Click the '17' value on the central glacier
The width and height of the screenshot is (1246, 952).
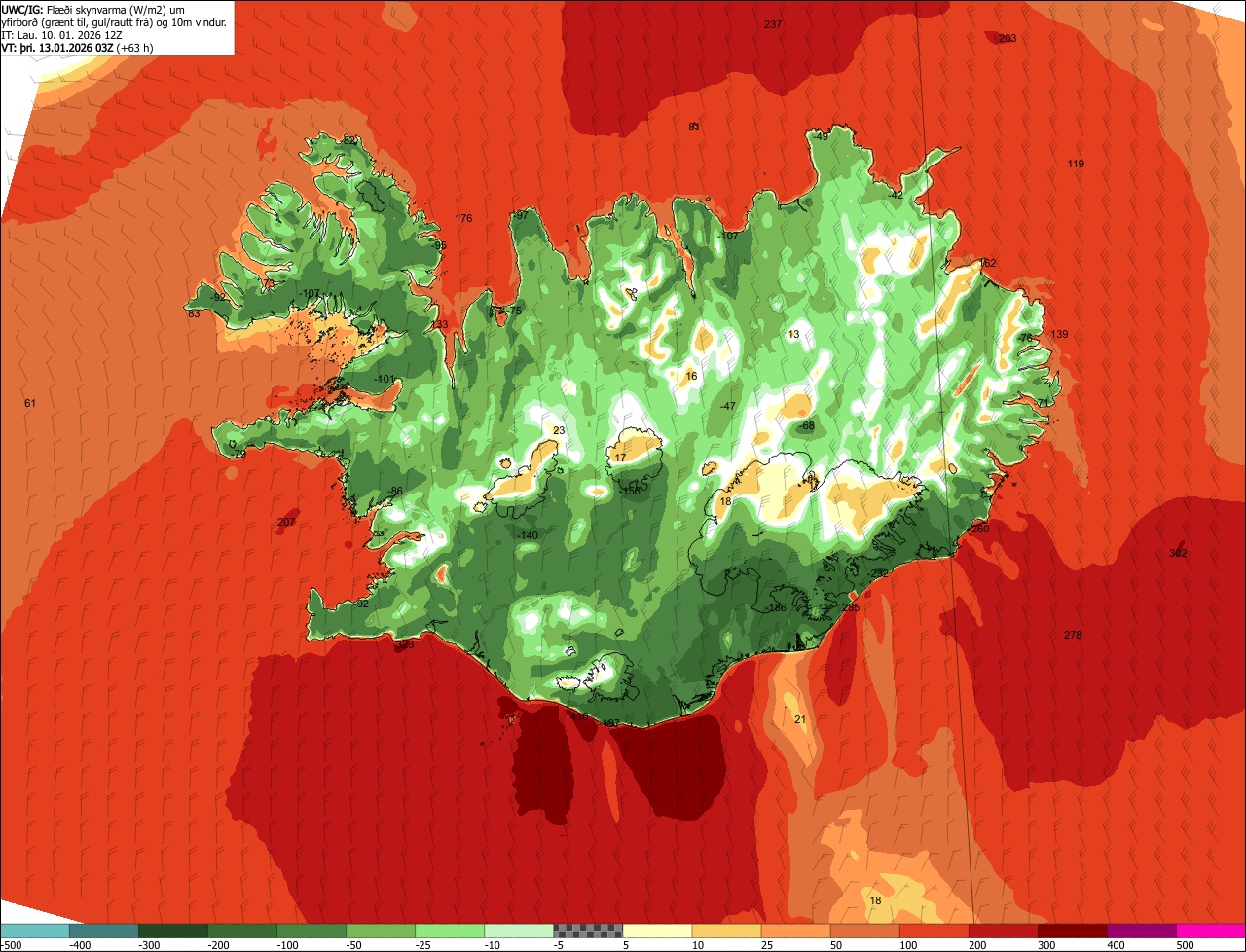click(621, 458)
